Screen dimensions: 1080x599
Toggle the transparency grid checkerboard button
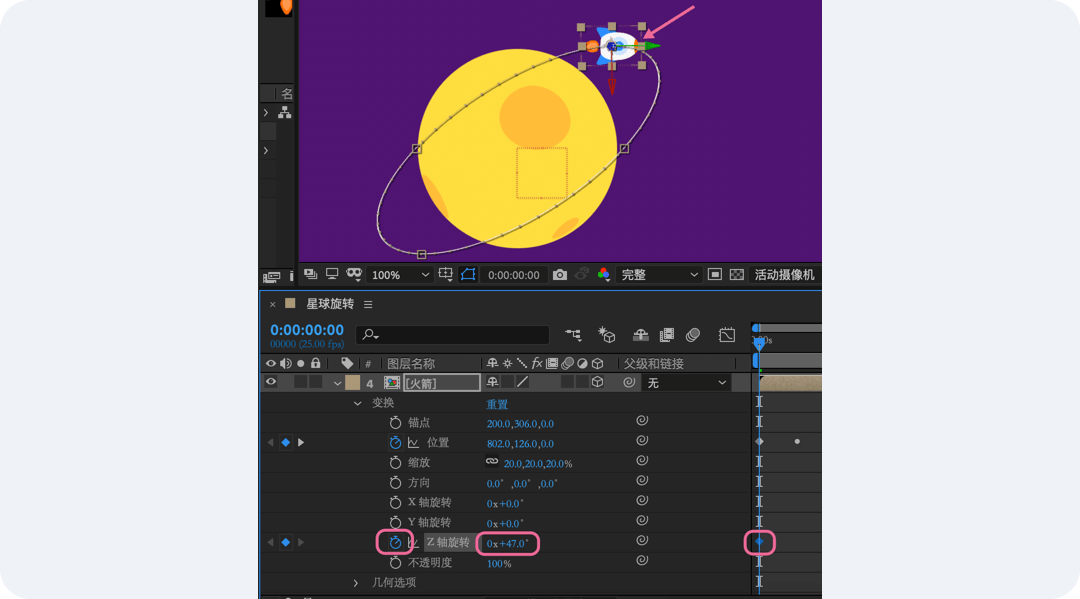coord(737,275)
